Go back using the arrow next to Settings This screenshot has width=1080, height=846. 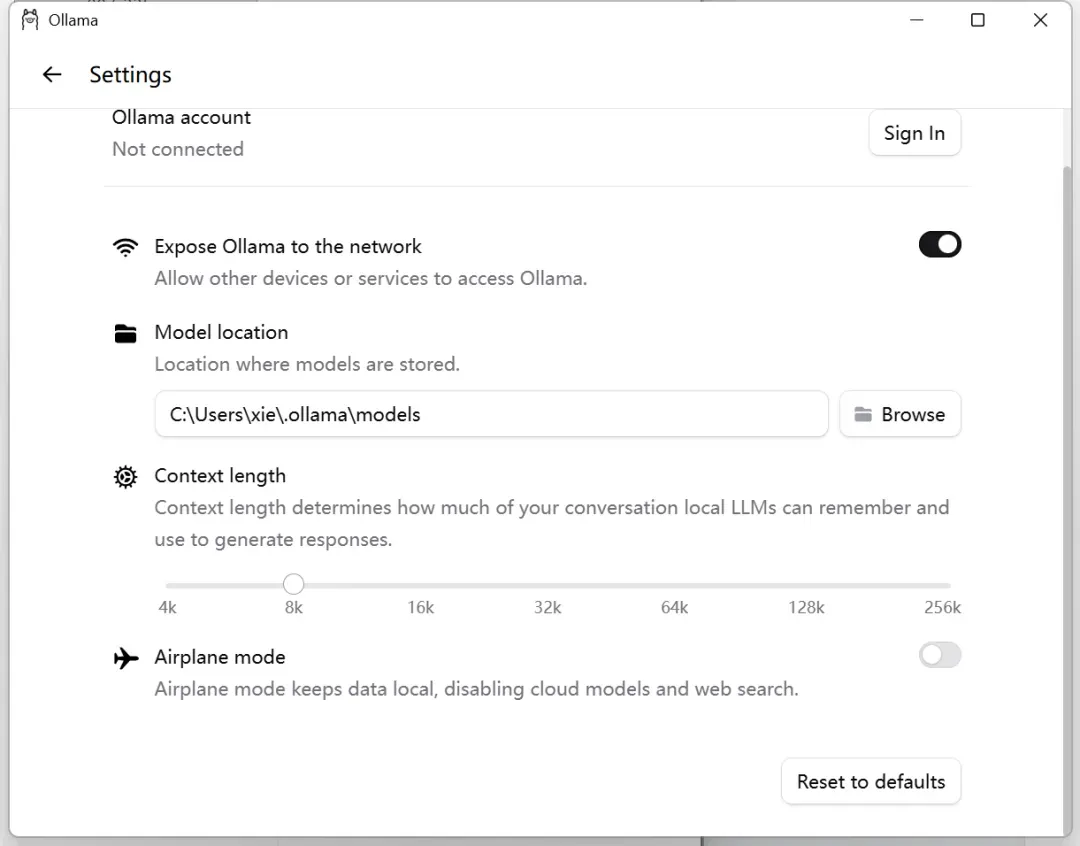pyautogui.click(x=52, y=74)
